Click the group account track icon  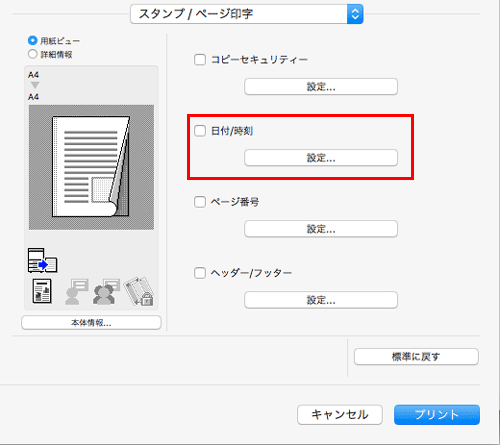click(x=107, y=292)
